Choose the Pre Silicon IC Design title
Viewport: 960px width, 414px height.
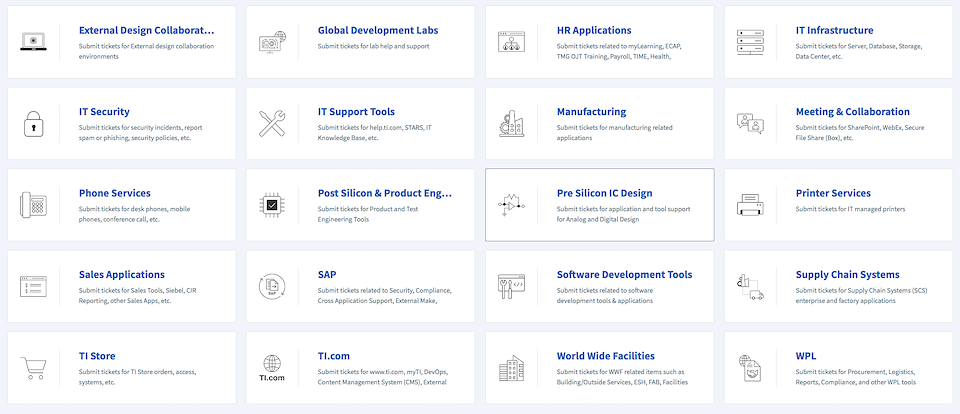(x=604, y=193)
